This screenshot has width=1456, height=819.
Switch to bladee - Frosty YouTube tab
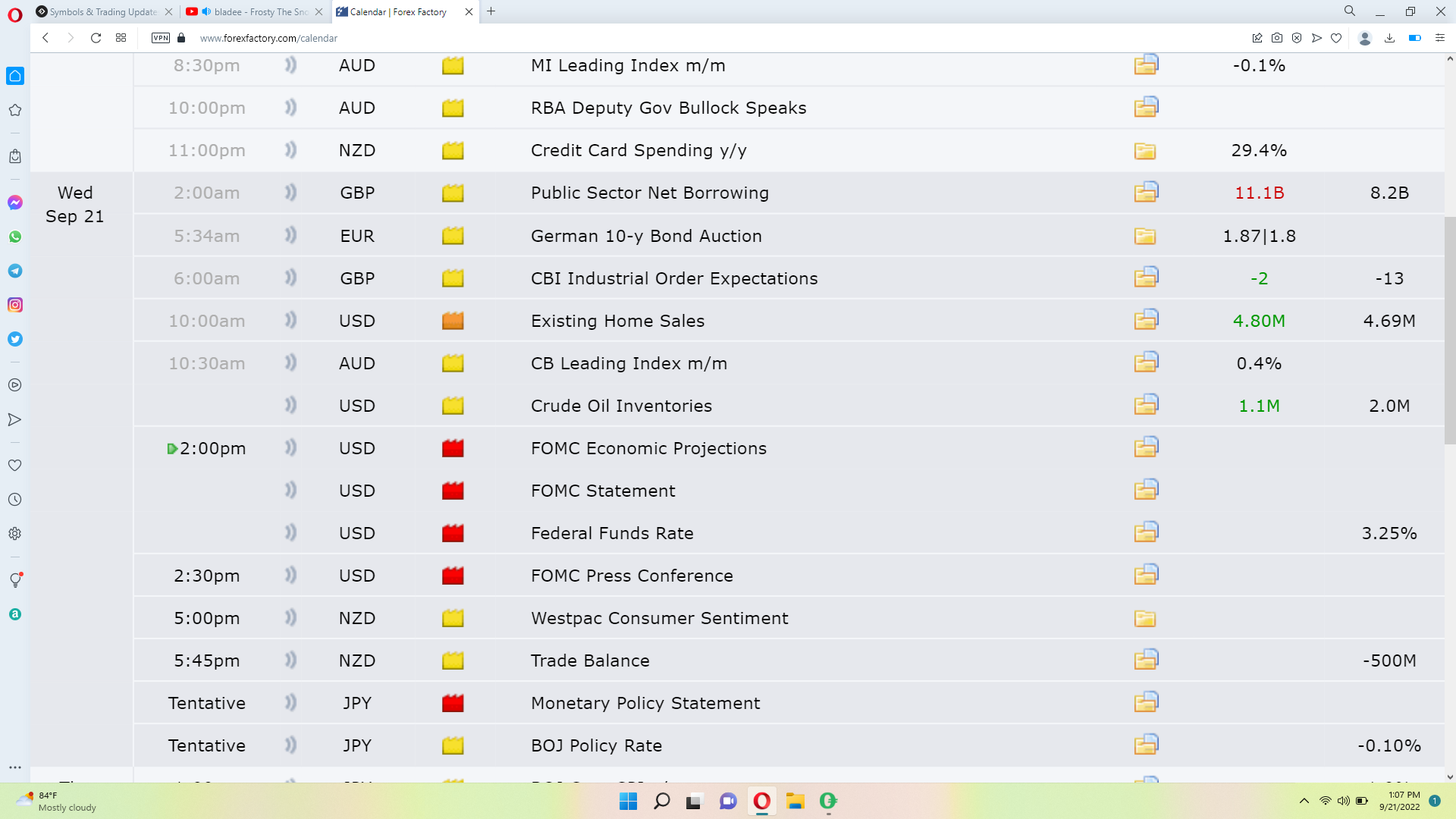(258, 11)
